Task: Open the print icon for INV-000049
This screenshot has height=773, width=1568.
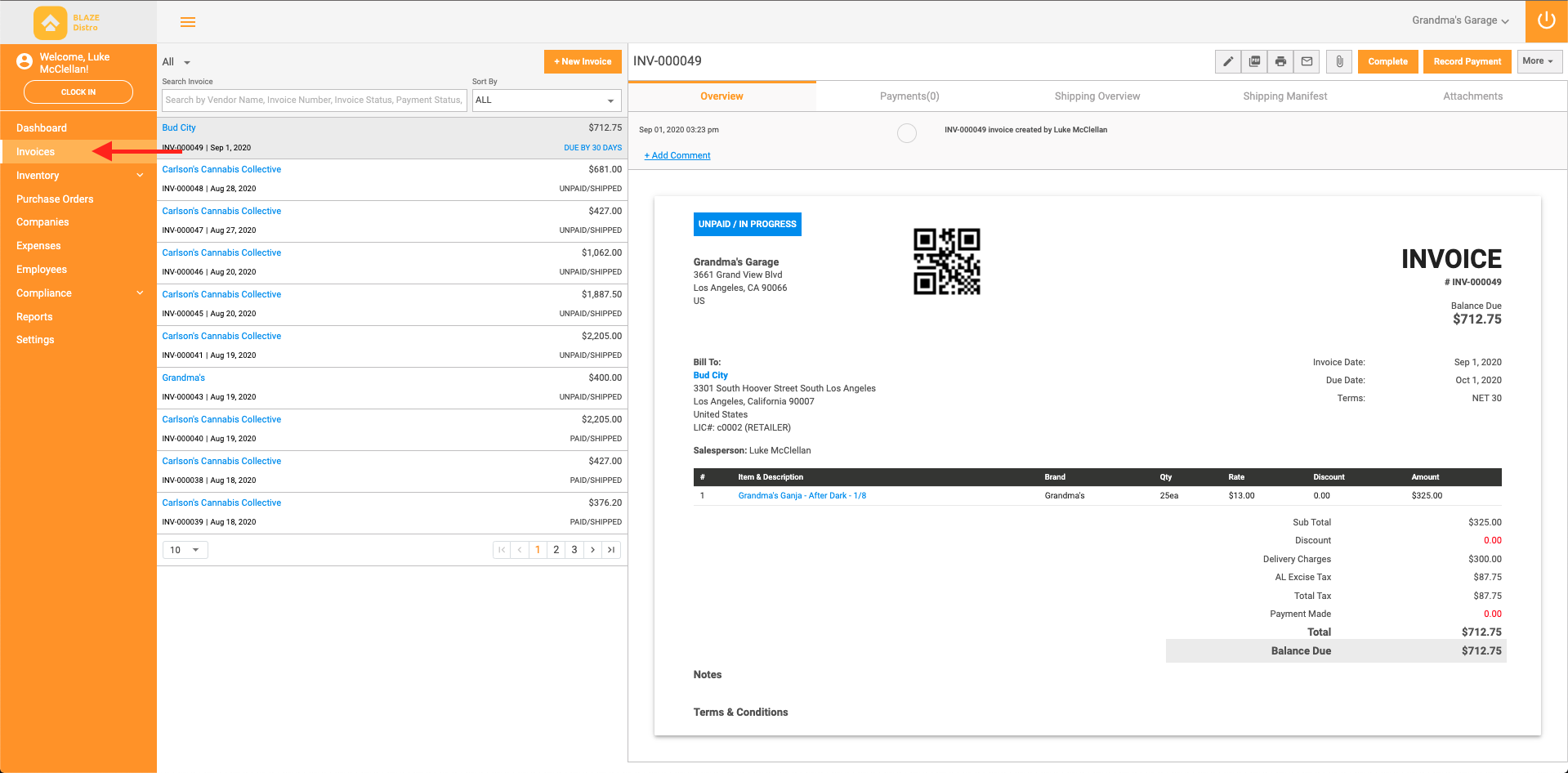Action: (1280, 61)
